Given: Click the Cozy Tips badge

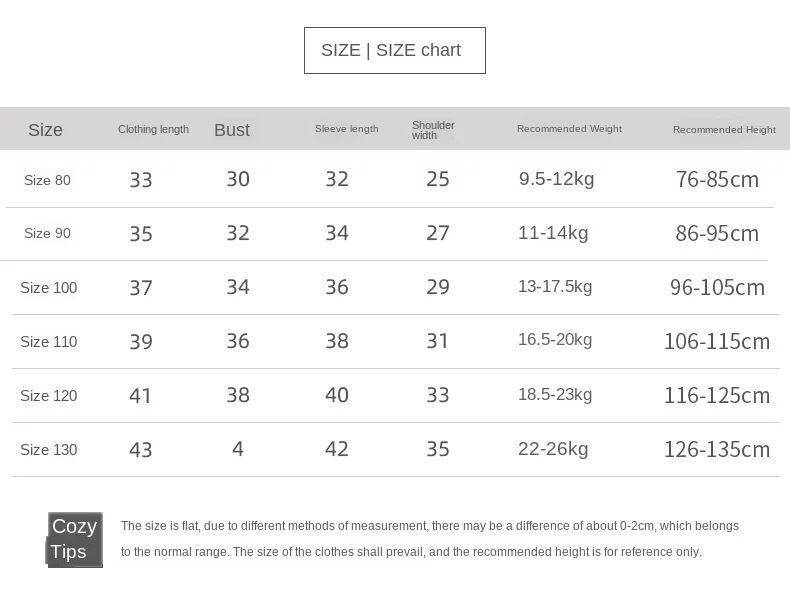Looking at the screenshot, I should coord(74,539).
